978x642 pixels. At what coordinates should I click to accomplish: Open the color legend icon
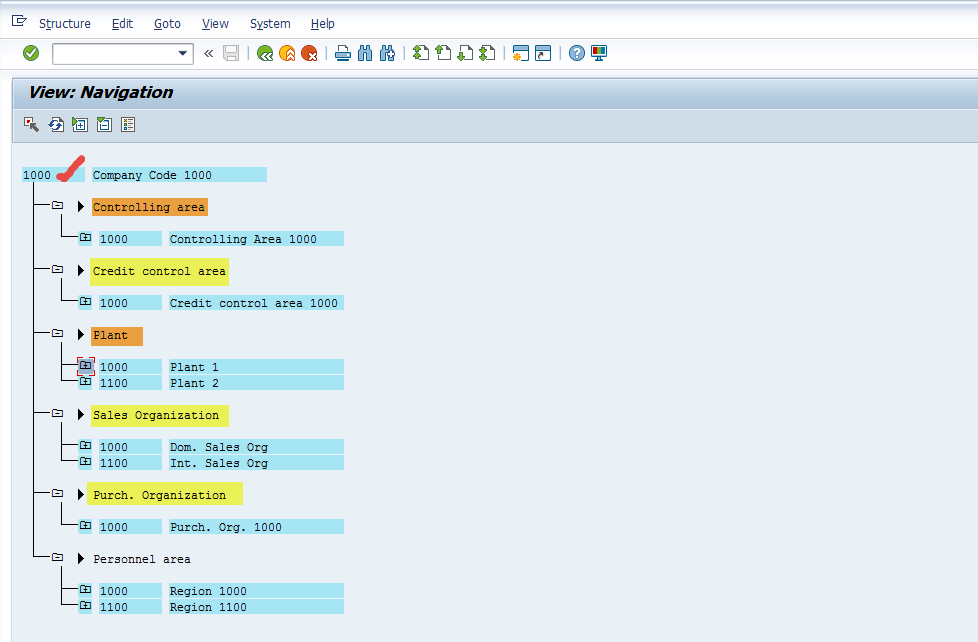tap(128, 124)
